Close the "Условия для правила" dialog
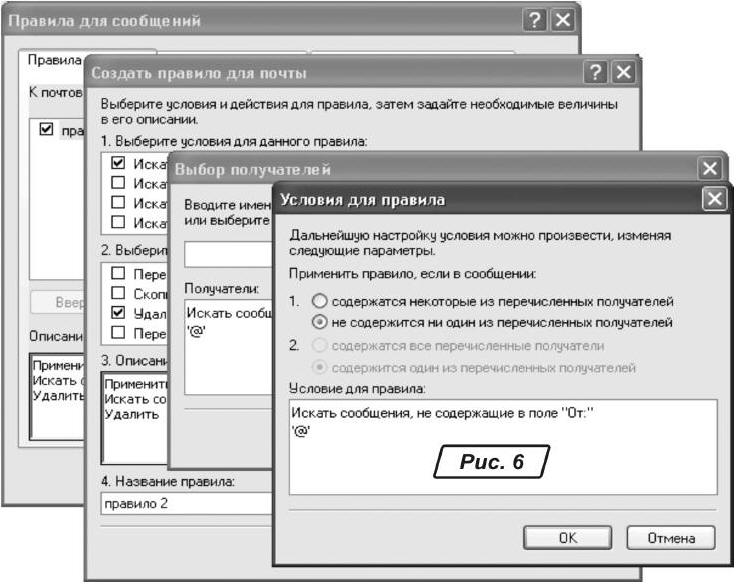 coord(713,198)
